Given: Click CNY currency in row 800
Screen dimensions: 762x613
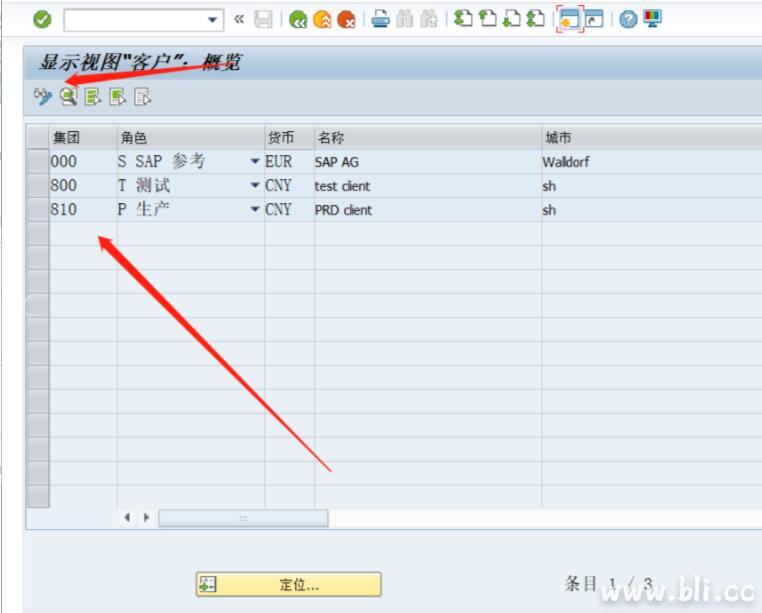Looking at the screenshot, I should tap(290, 185).
